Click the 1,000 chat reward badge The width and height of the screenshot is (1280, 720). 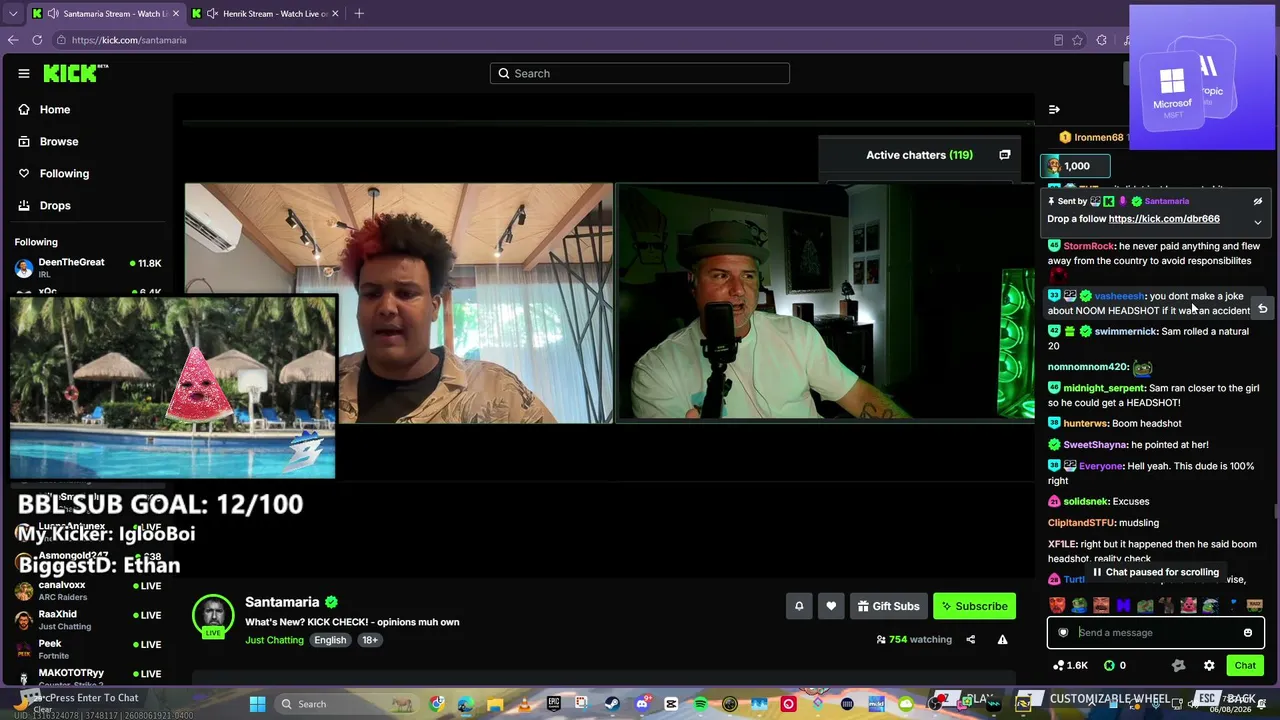(1075, 166)
